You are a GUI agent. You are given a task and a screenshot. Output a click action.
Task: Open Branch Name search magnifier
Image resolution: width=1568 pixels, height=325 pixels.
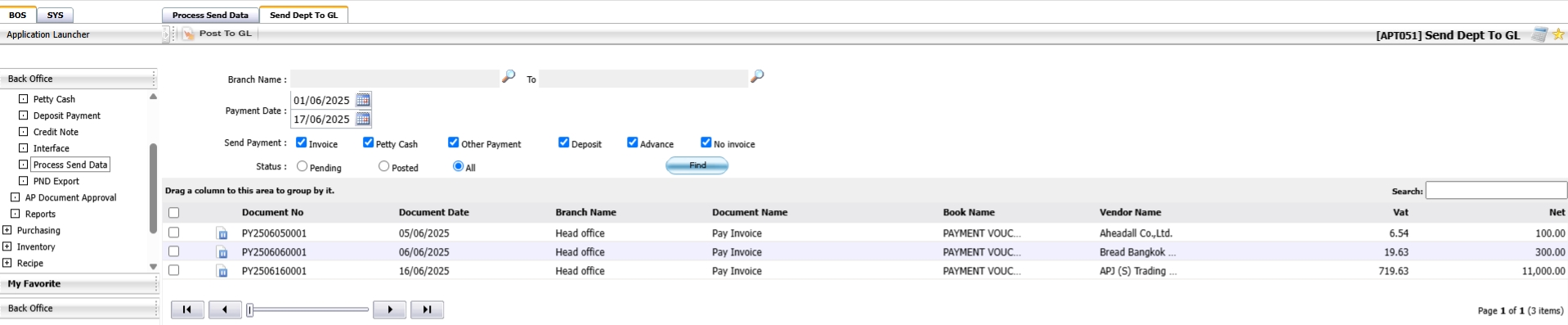508,76
